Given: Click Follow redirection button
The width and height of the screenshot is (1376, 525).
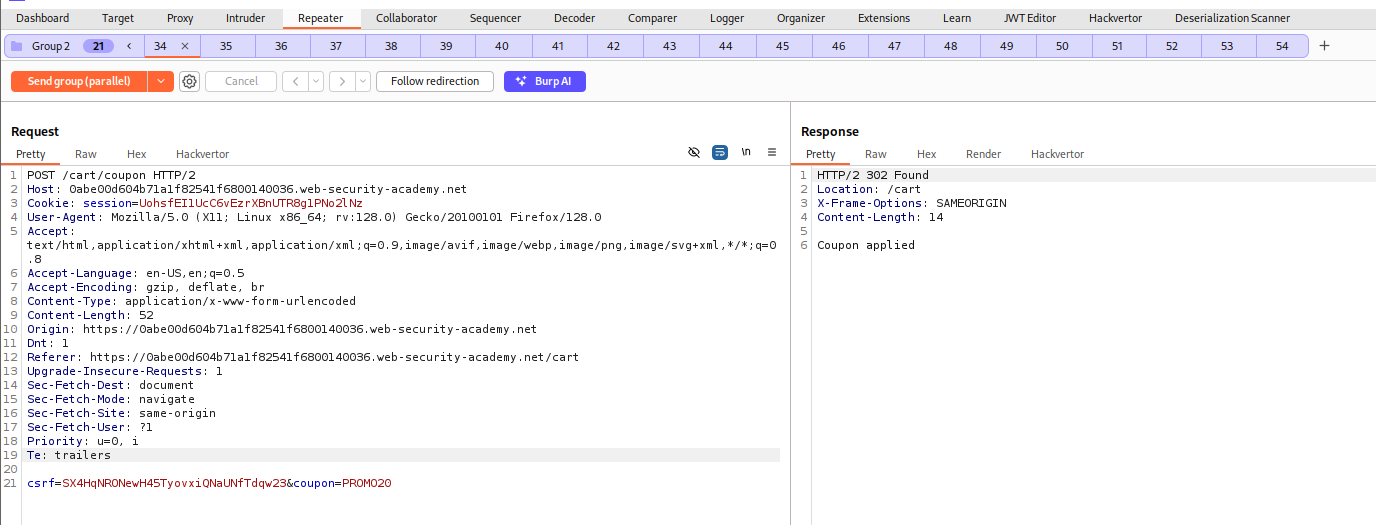Looking at the screenshot, I should click(435, 81).
